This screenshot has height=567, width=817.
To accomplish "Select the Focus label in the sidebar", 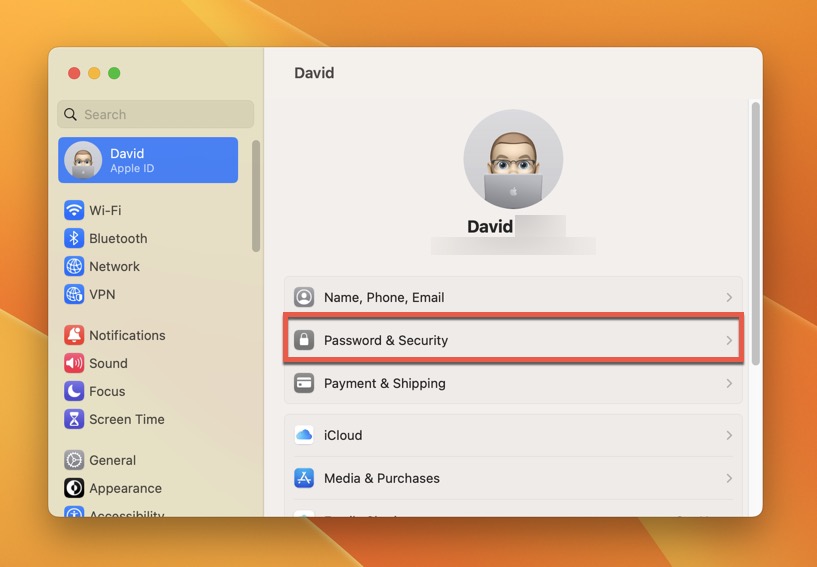I will coord(107,391).
